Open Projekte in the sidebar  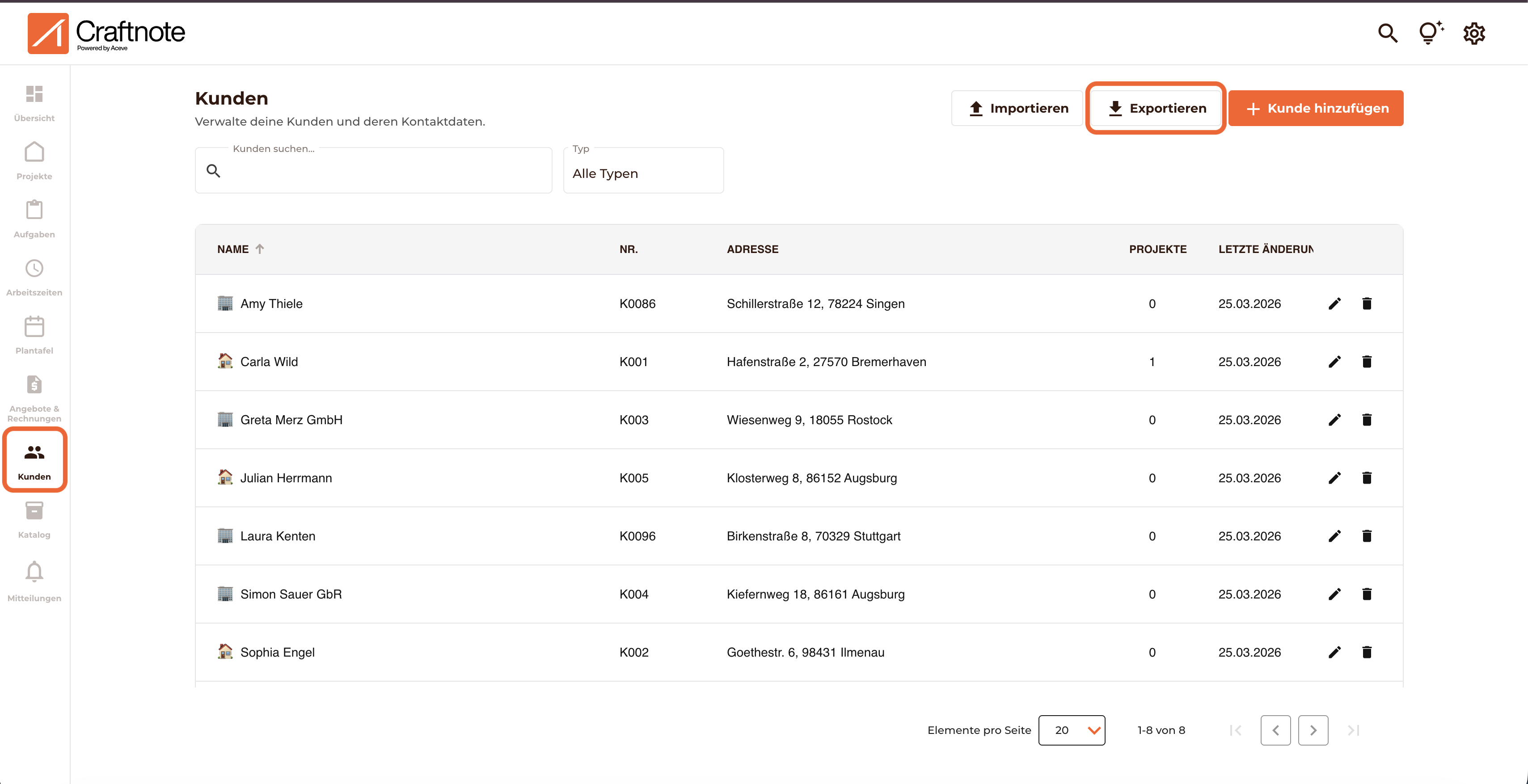pyautogui.click(x=34, y=160)
